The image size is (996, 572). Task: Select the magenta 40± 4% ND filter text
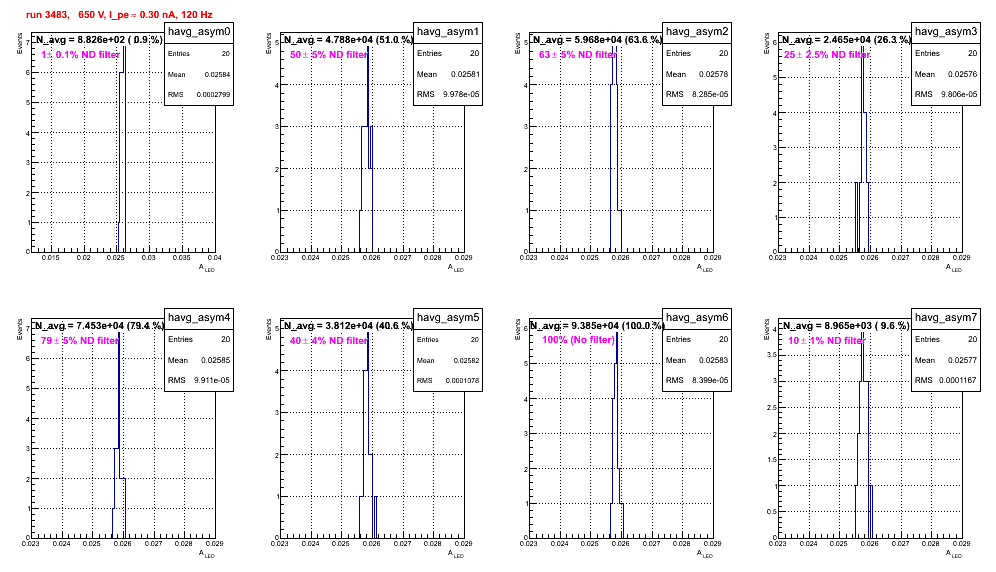[x=329, y=341]
